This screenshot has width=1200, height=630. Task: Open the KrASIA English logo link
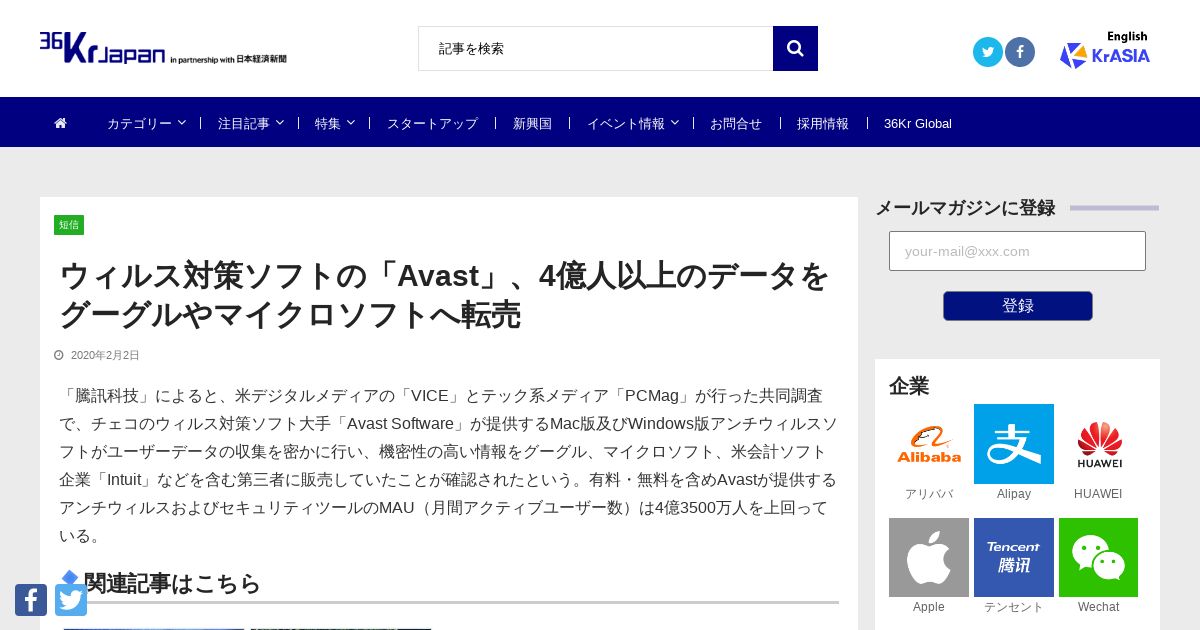(x=1105, y=50)
